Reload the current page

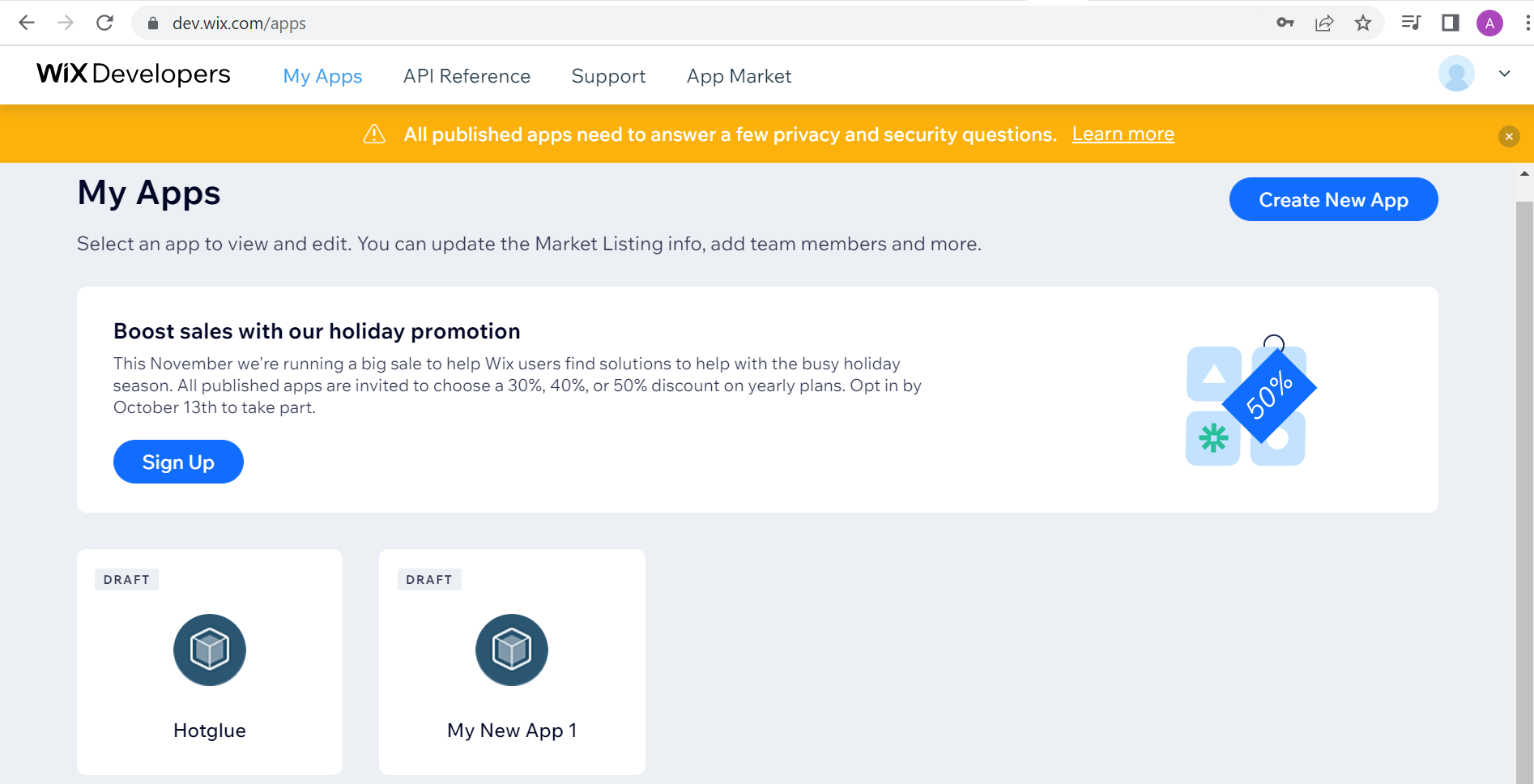104,23
